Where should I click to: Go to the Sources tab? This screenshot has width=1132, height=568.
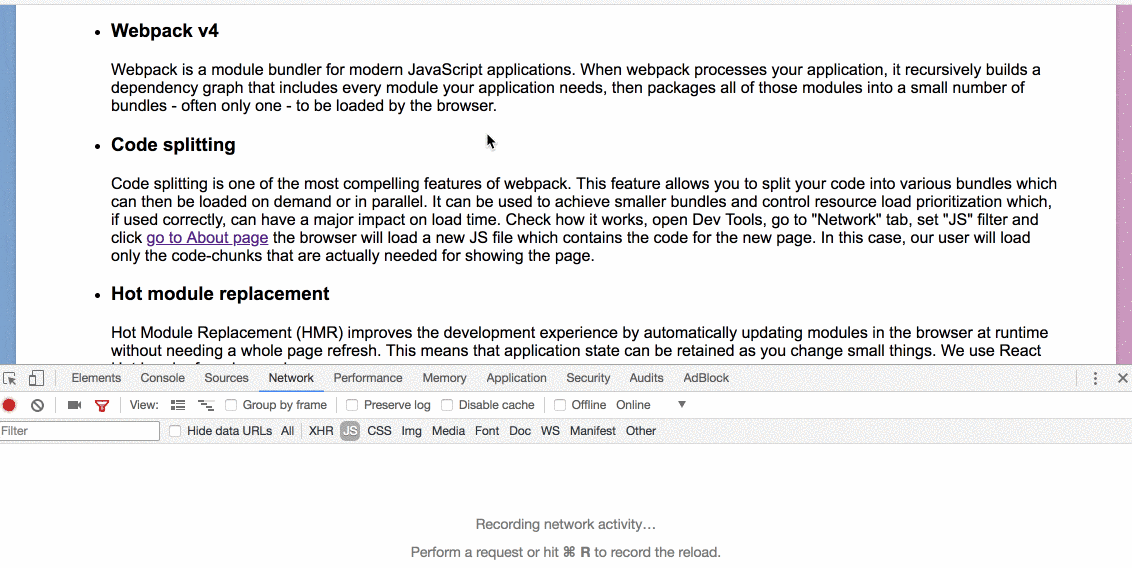(226, 378)
